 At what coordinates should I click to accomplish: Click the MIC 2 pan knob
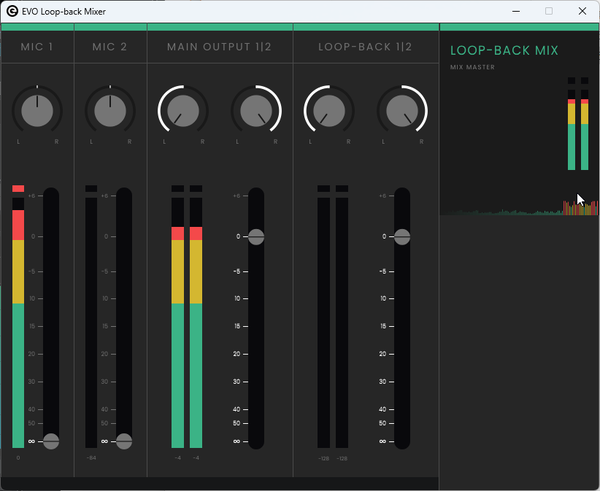pyautogui.click(x=110, y=110)
